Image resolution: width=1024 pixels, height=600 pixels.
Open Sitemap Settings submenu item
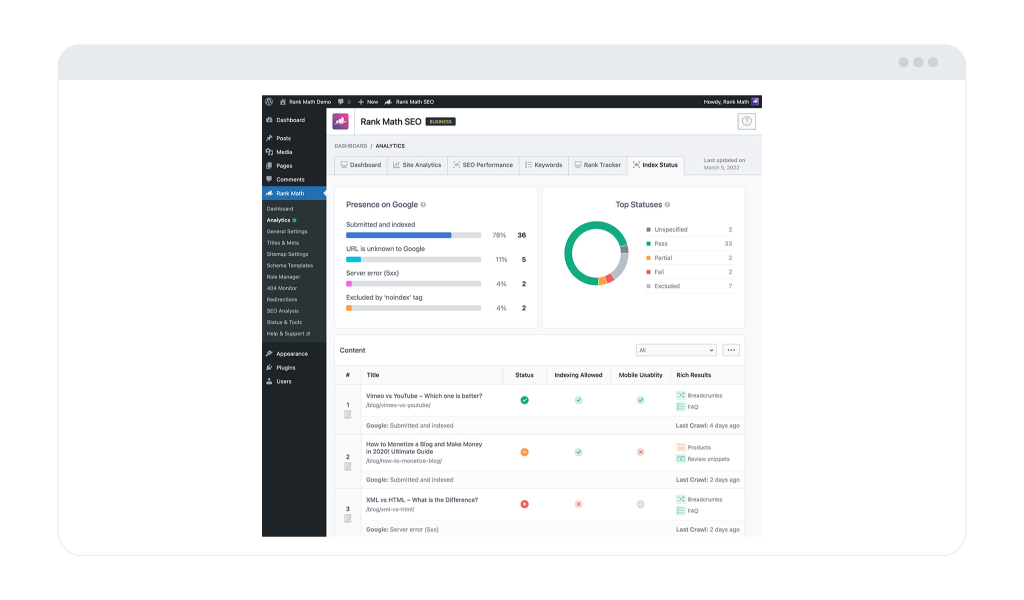pos(287,255)
